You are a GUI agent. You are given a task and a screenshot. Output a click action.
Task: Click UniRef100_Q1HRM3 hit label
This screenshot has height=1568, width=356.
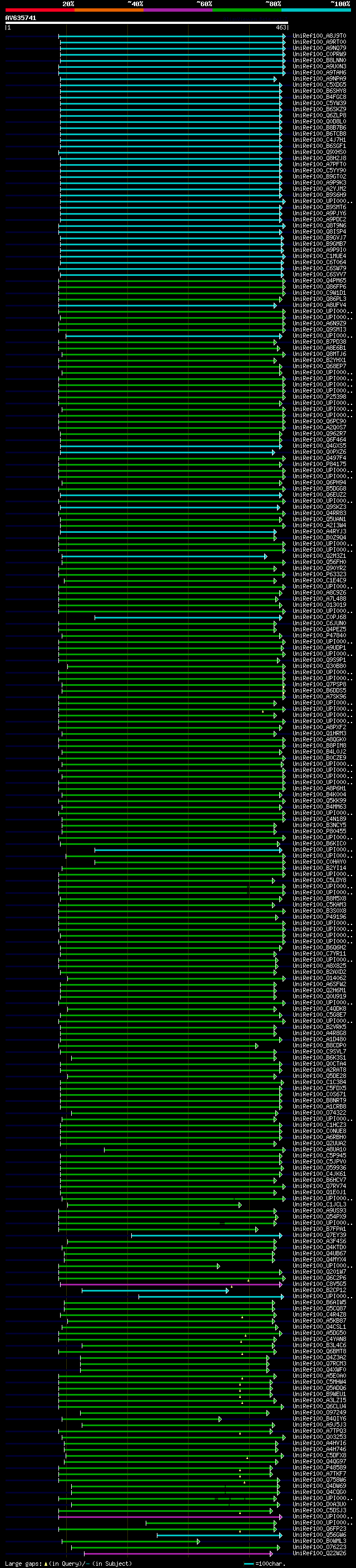point(319,734)
